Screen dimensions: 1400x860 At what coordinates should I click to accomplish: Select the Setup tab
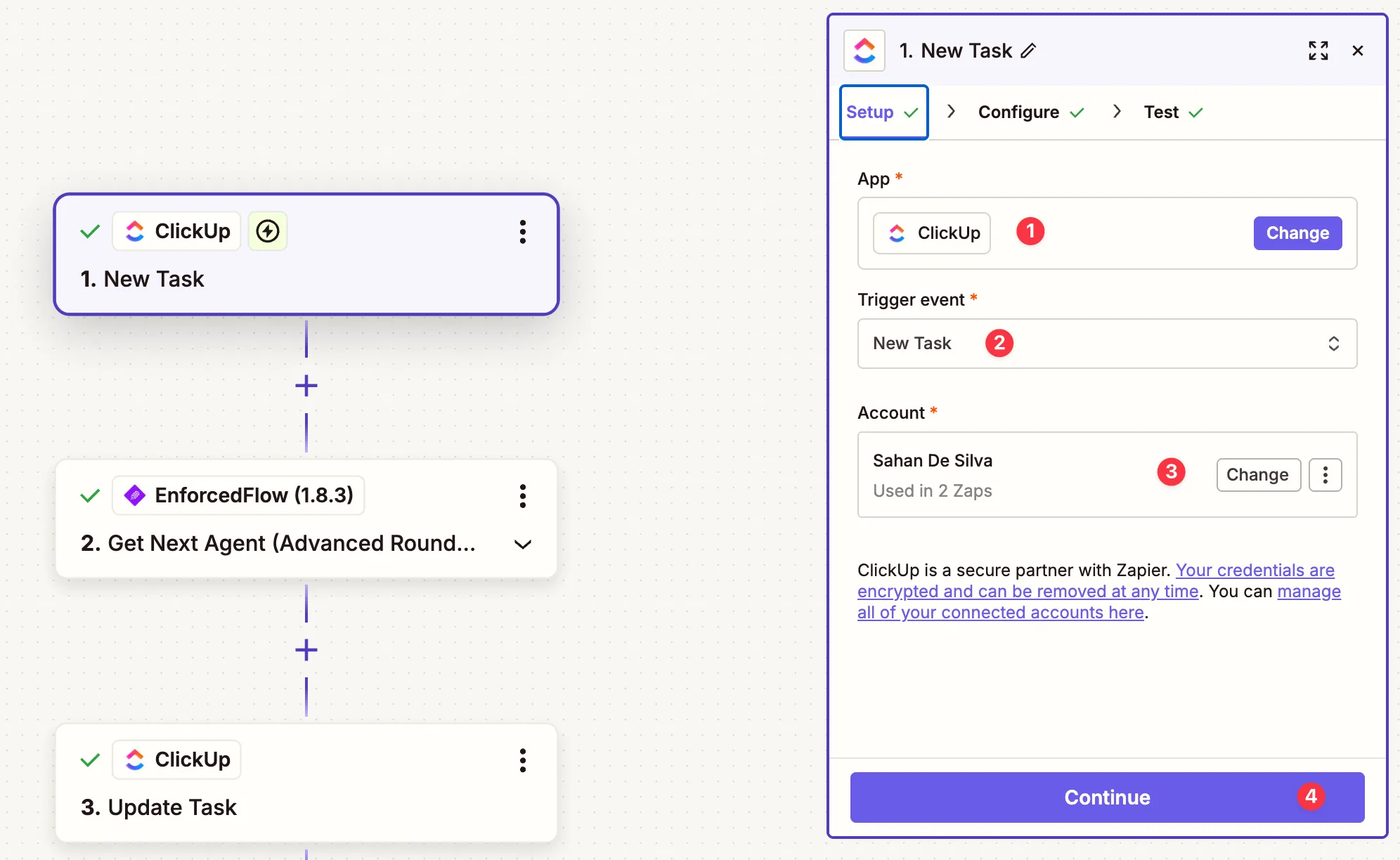869,112
